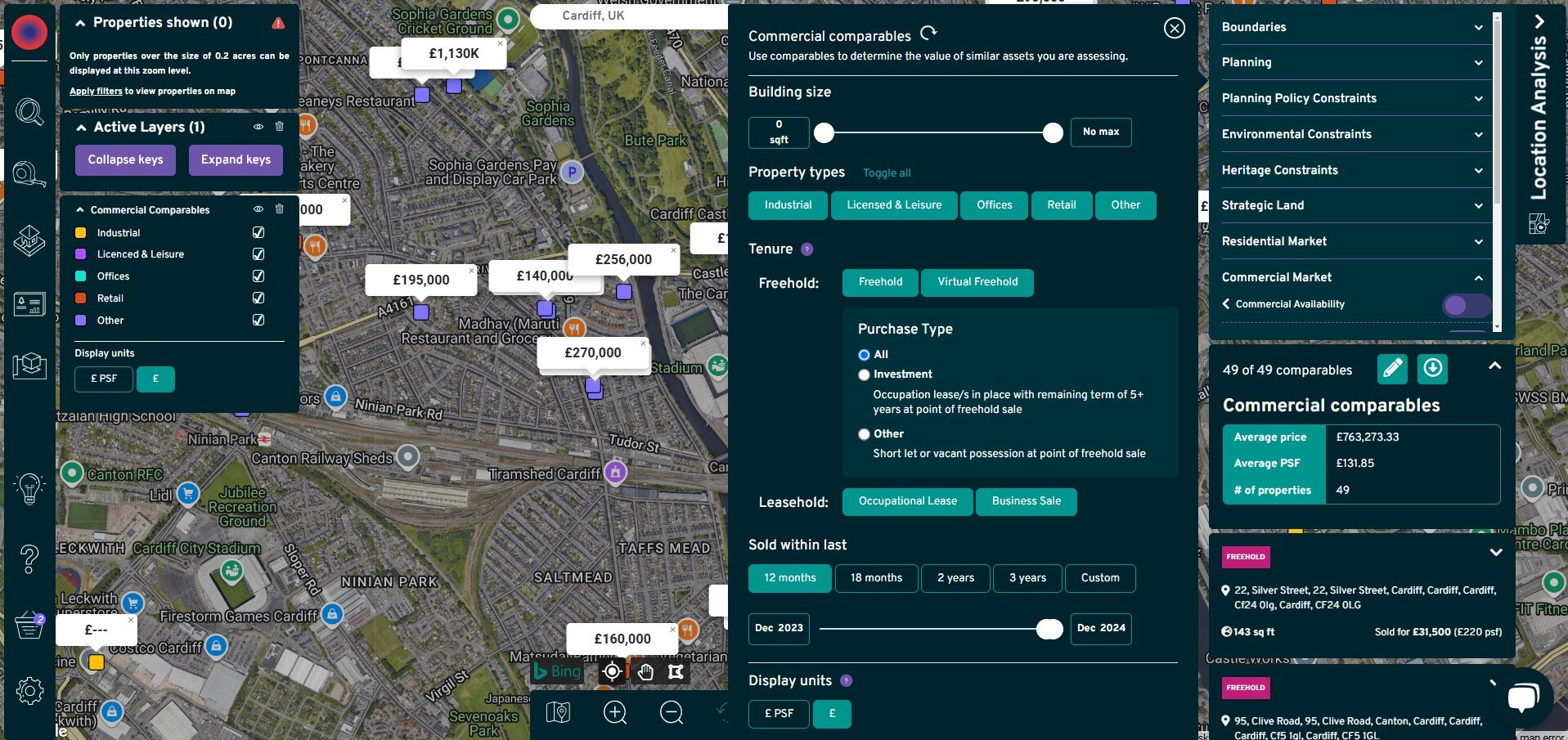Disable the Commercial Availability toggle

1465,305
